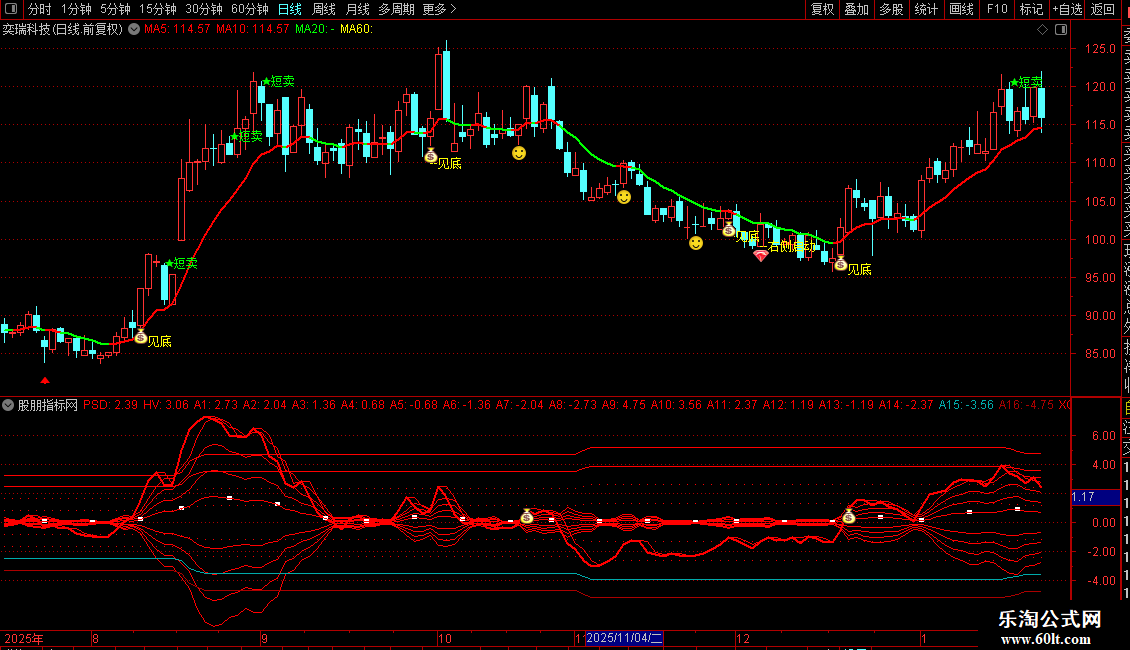Image resolution: width=1130 pixels, height=650 pixels.
Task: Open the 多股 multi-stock view
Action: point(891,9)
